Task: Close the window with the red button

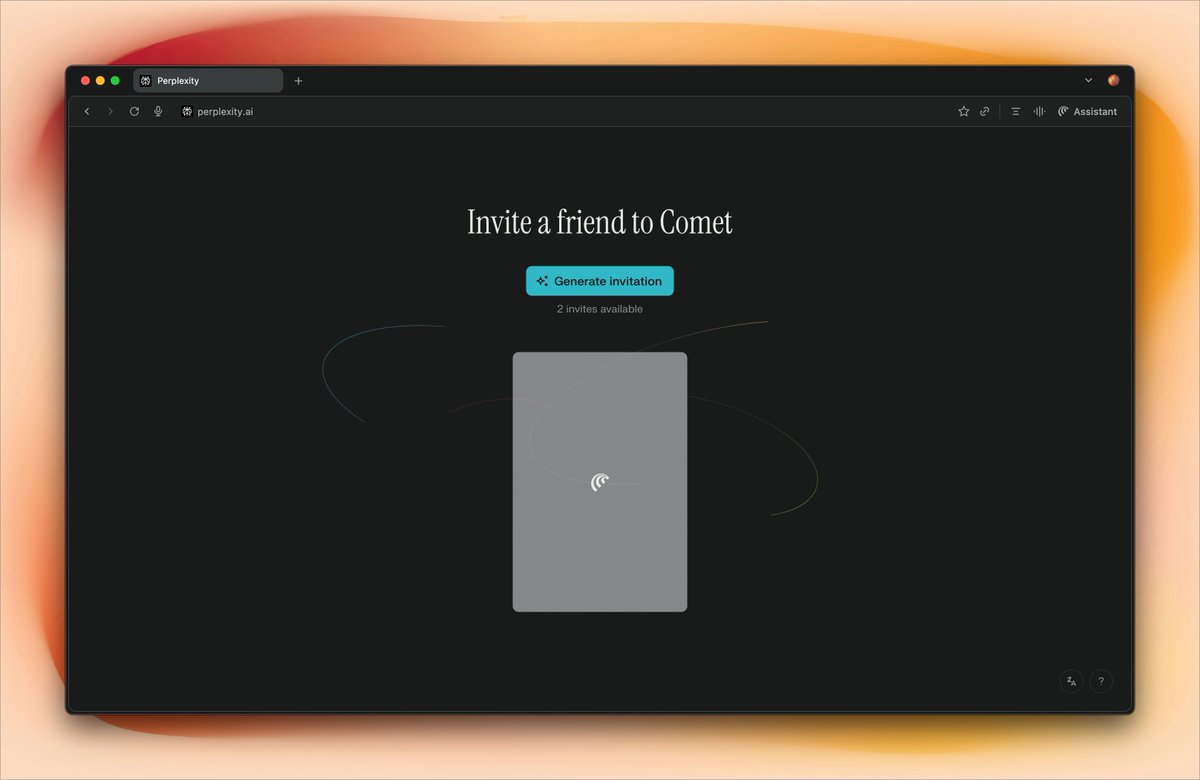Action: [x=85, y=80]
